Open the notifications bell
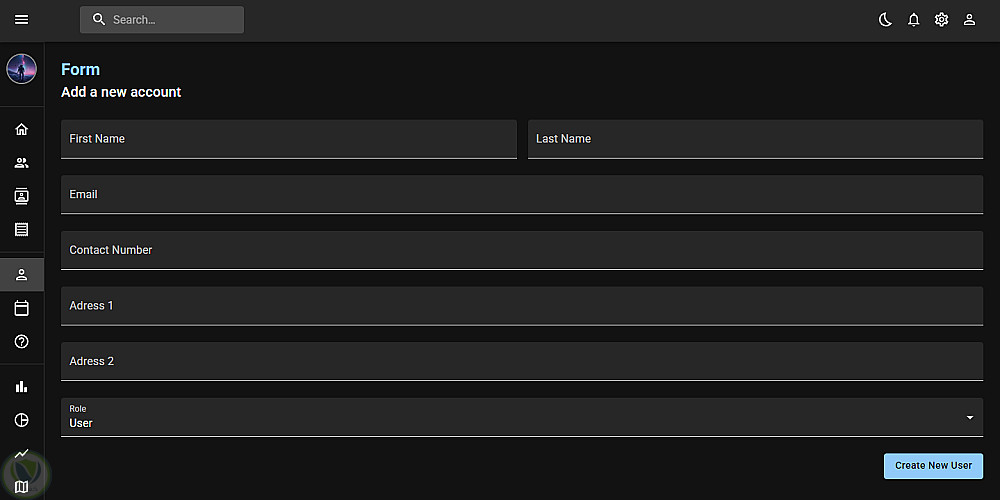 click(913, 20)
